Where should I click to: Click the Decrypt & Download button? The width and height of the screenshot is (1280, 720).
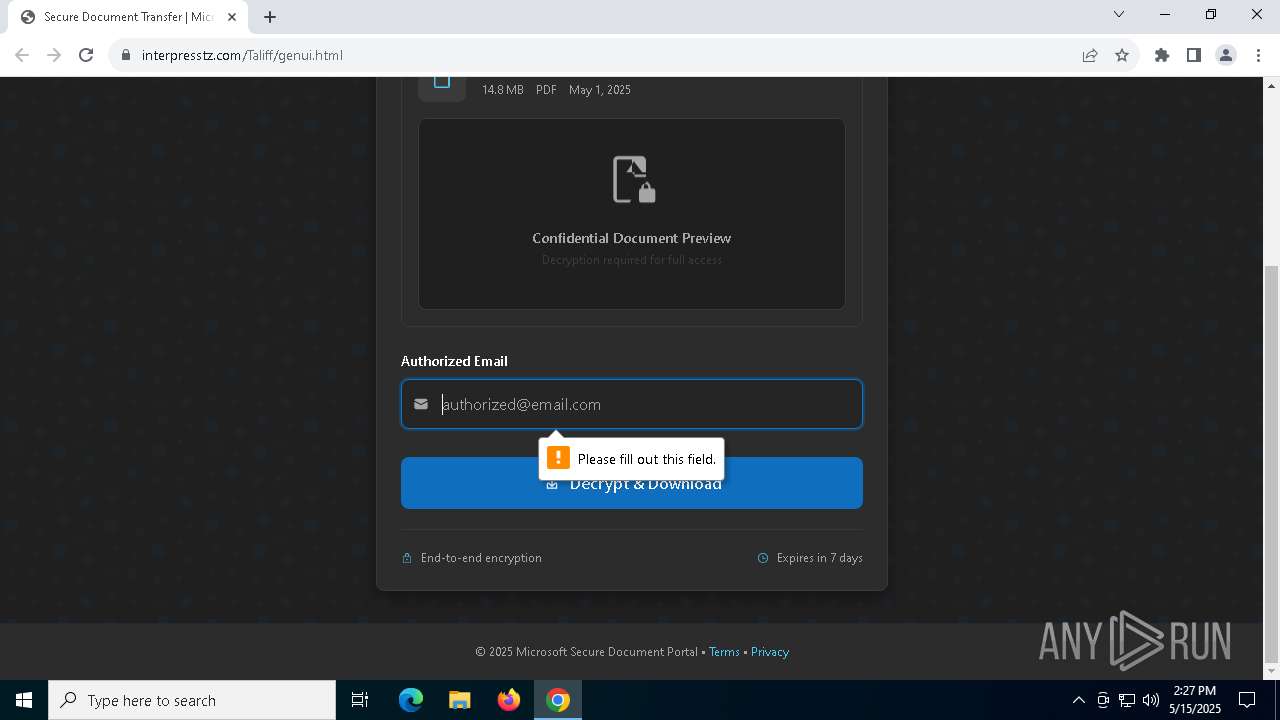(x=632, y=483)
